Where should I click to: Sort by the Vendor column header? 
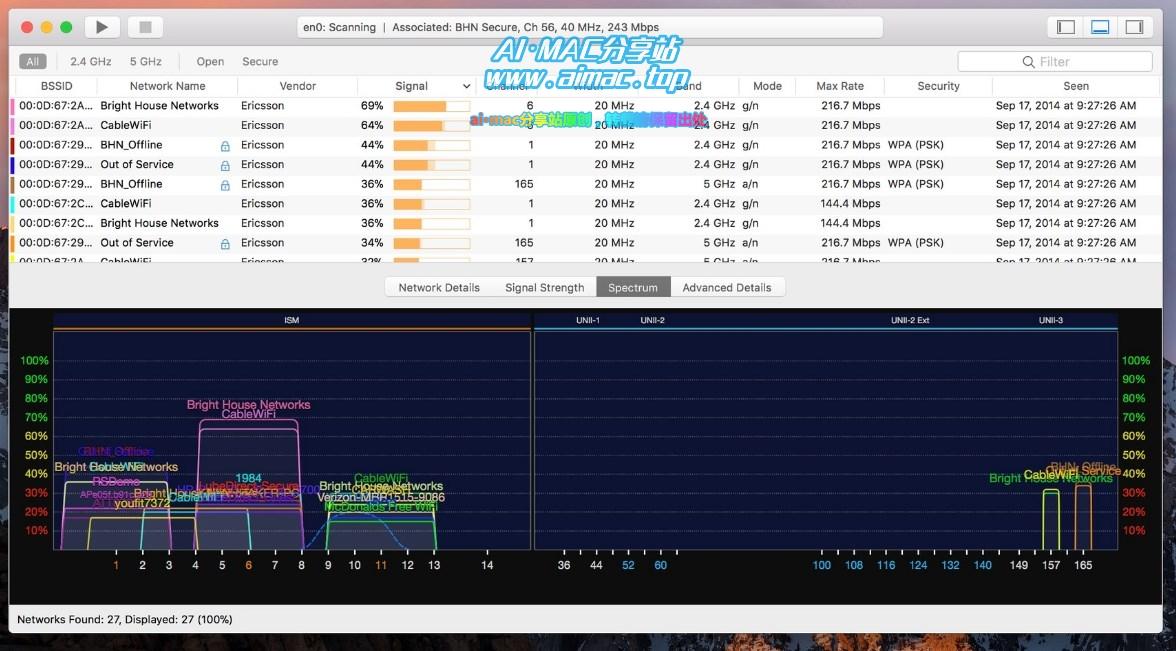tap(298, 86)
